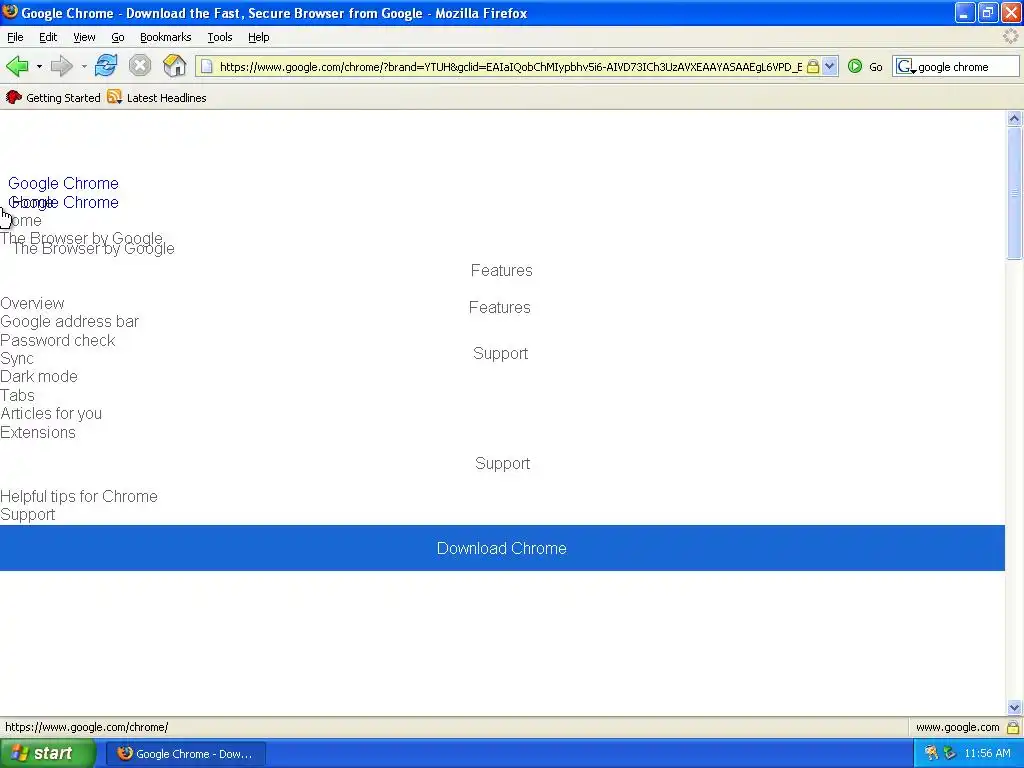The height and width of the screenshot is (768, 1024).
Task: Open the Password check link
Action: (57, 340)
